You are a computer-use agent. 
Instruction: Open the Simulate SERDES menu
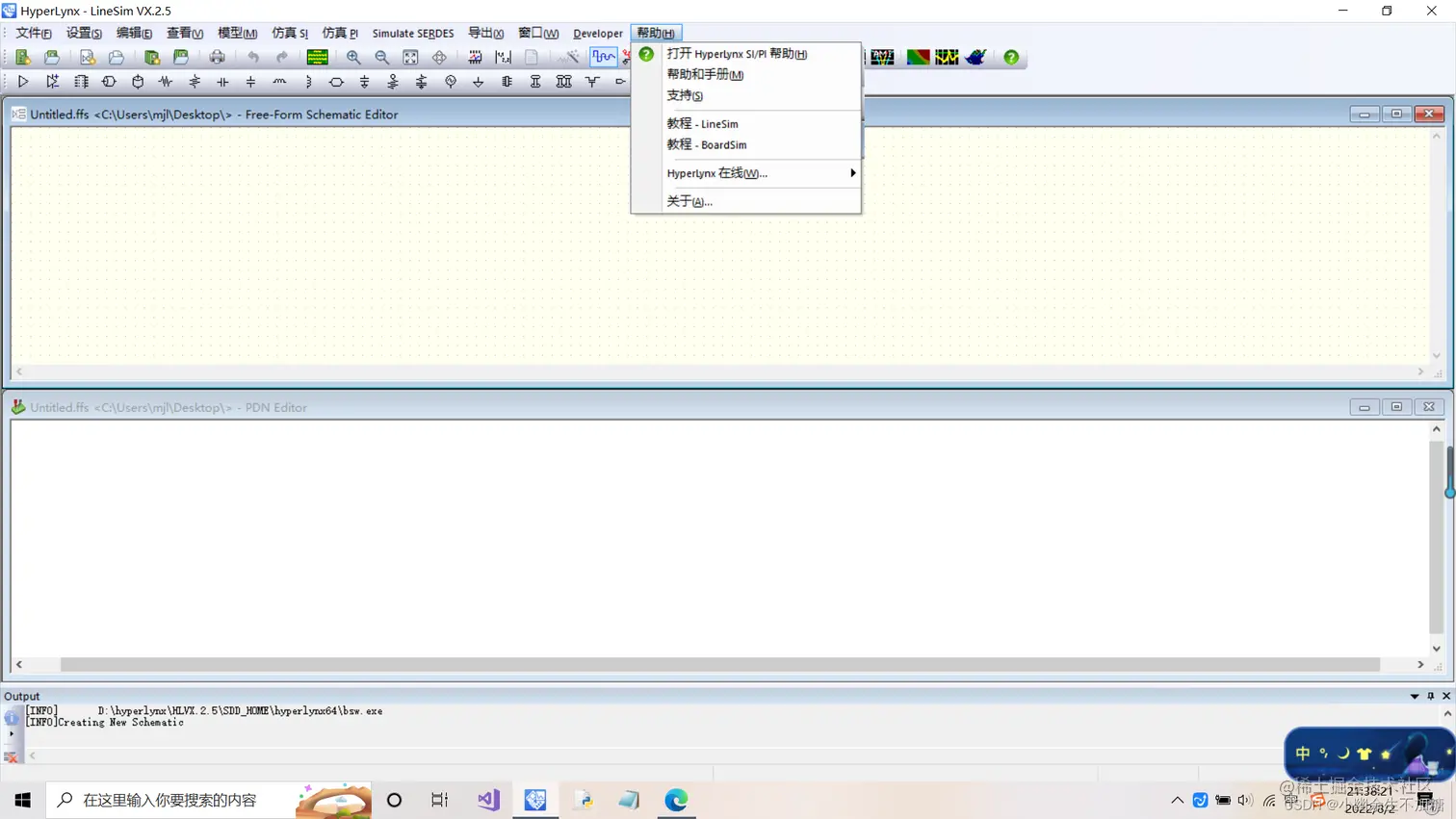tap(413, 33)
